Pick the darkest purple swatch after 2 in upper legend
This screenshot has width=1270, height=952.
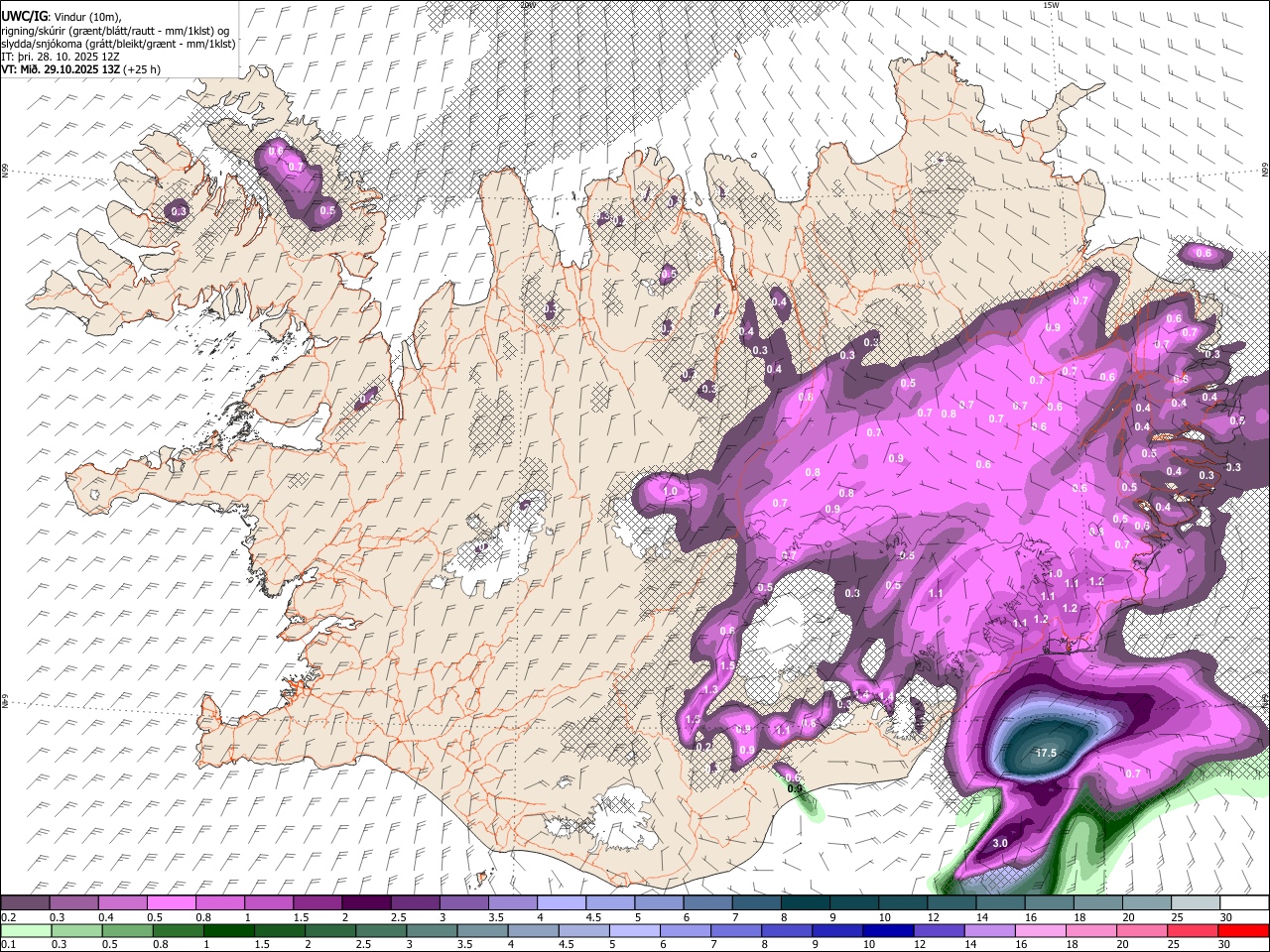(365, 903)
